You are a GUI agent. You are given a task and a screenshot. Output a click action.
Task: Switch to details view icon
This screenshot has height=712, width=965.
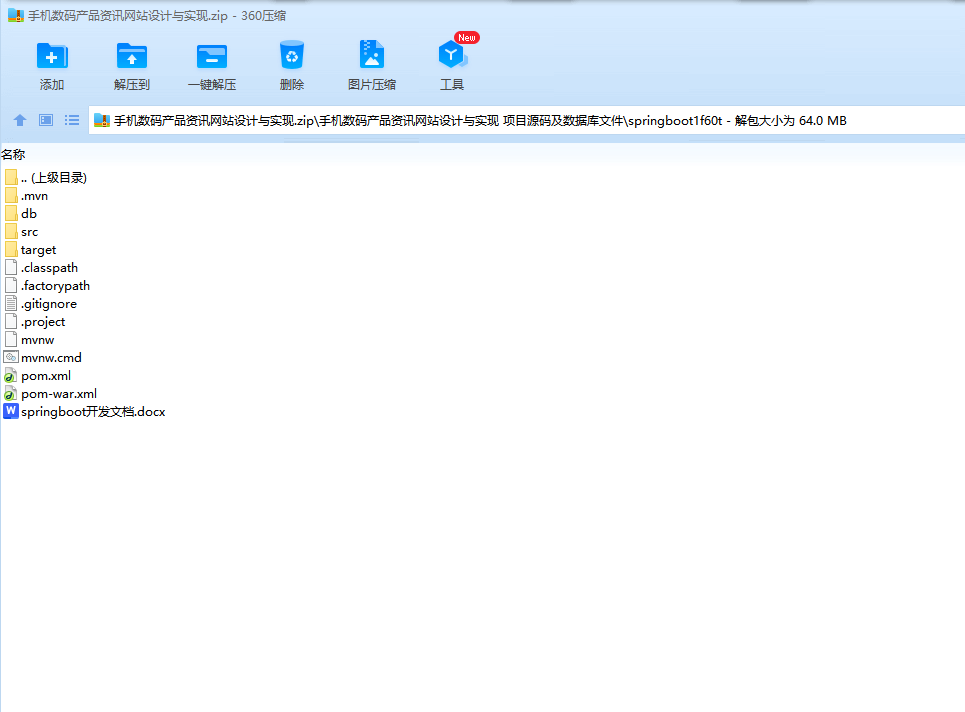46,120
